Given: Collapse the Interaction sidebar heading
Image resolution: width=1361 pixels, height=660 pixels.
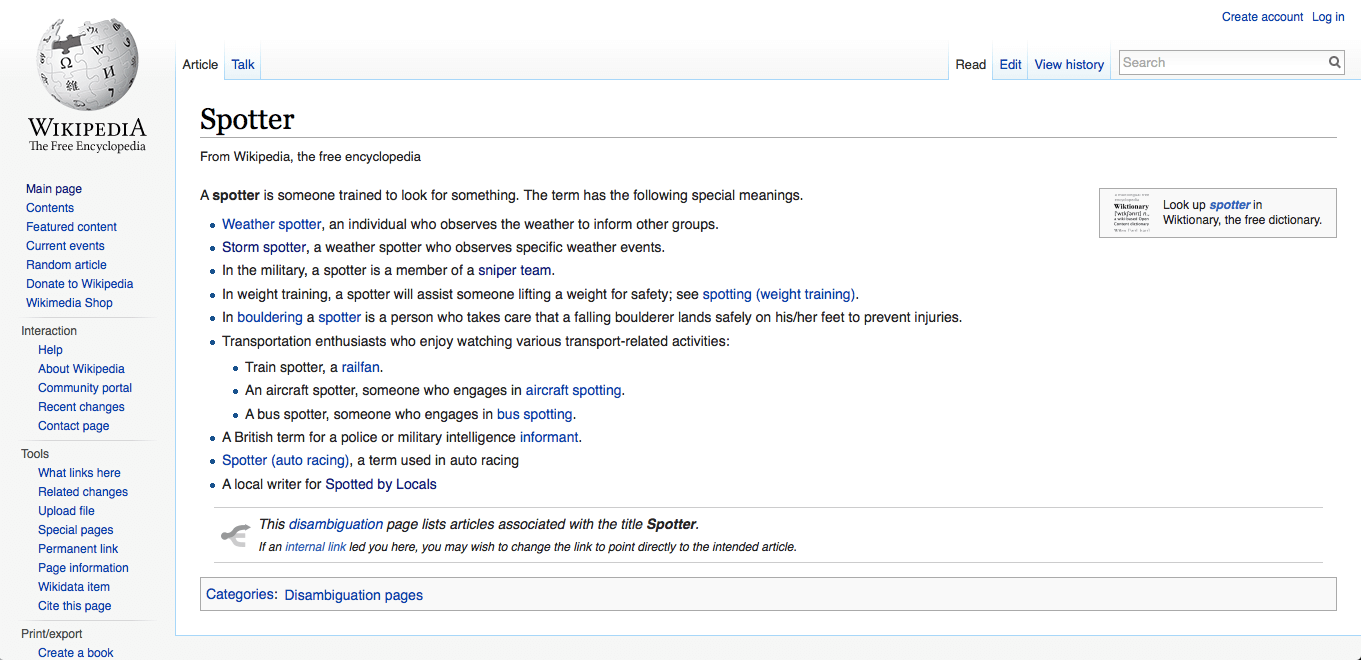Looking at the screenshot, I should pos(49,331).
